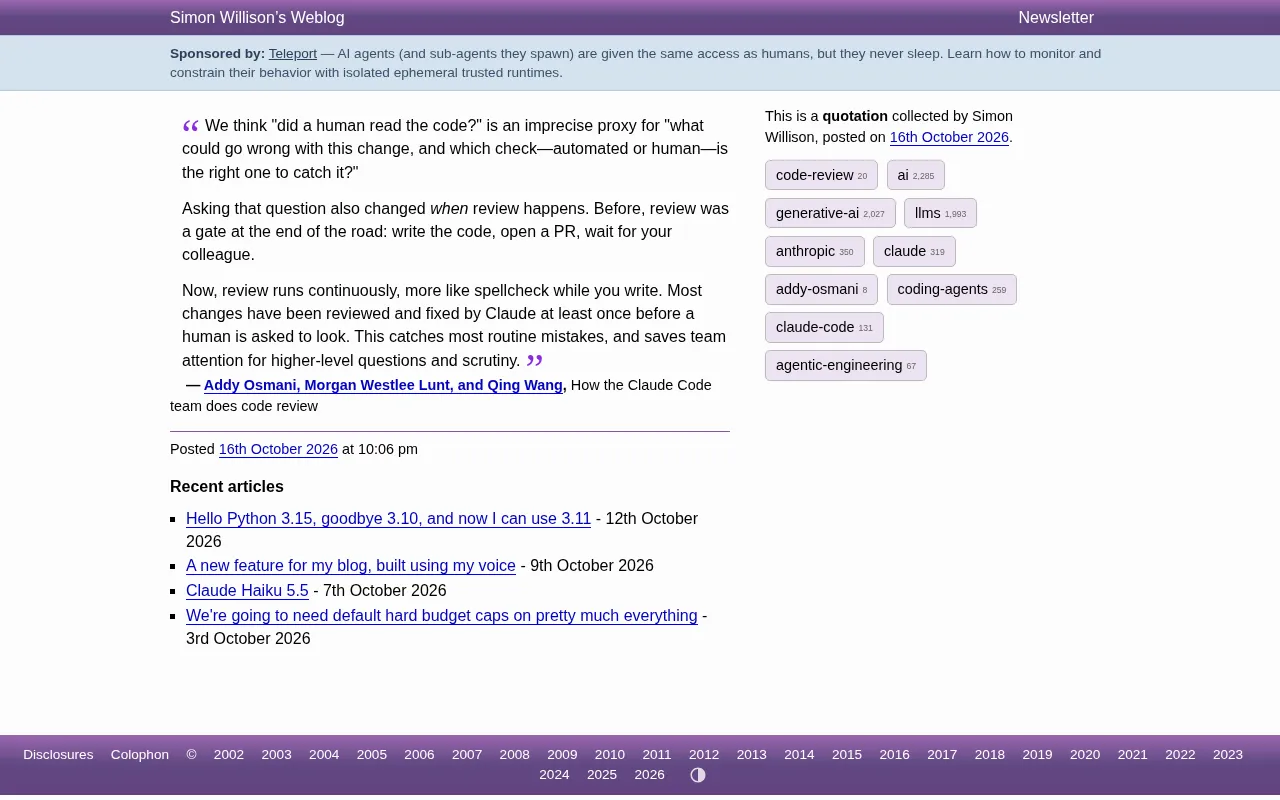Open the Teleport sponsor link
Image resolution: width=1280 pixels, height=800 pixels.
[293, 54]
